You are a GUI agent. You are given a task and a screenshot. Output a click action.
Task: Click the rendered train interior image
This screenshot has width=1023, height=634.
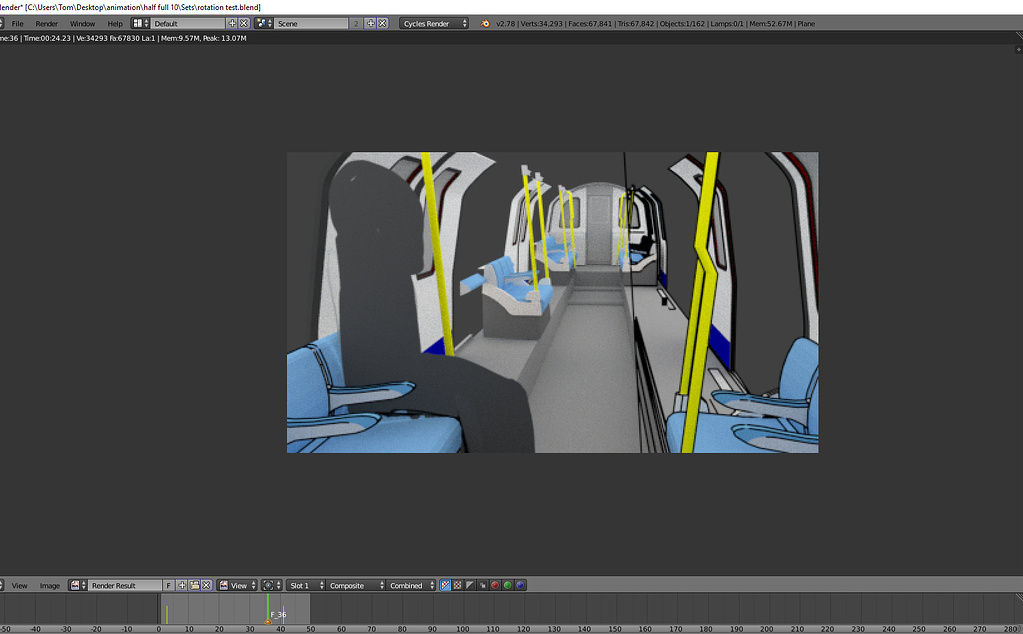[x=553, y=302]
